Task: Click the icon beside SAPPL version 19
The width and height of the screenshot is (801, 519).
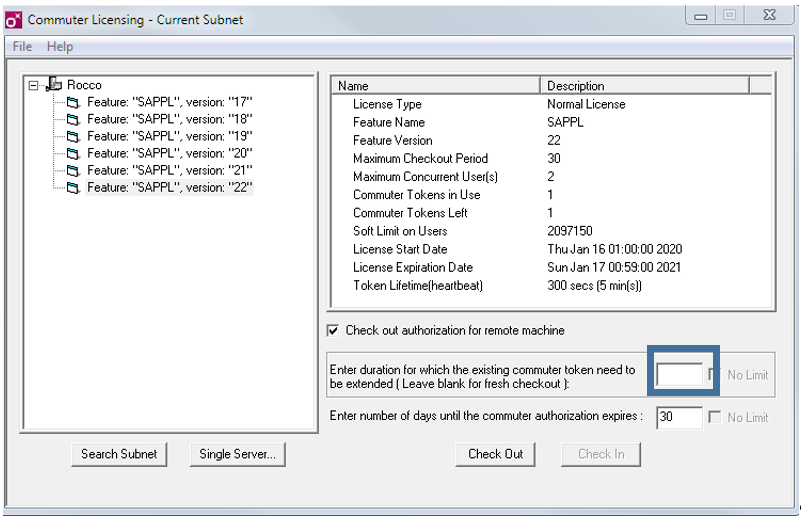Action: [73, 136]
